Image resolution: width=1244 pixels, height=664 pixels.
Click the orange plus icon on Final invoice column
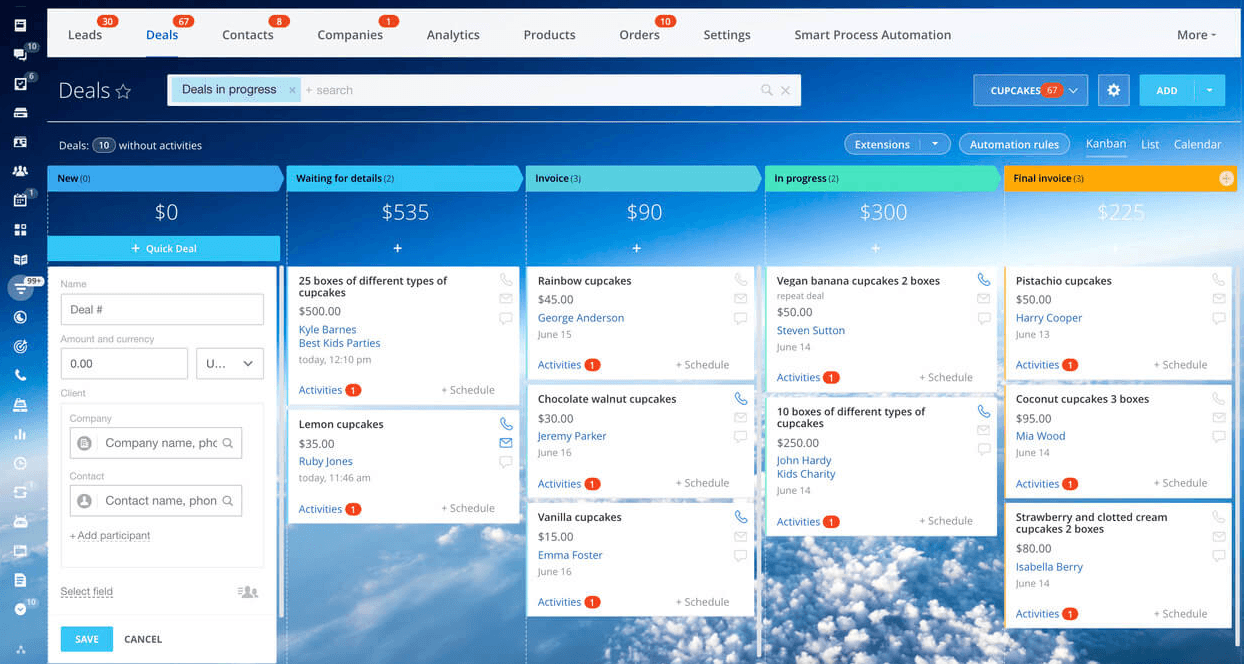1227,178
